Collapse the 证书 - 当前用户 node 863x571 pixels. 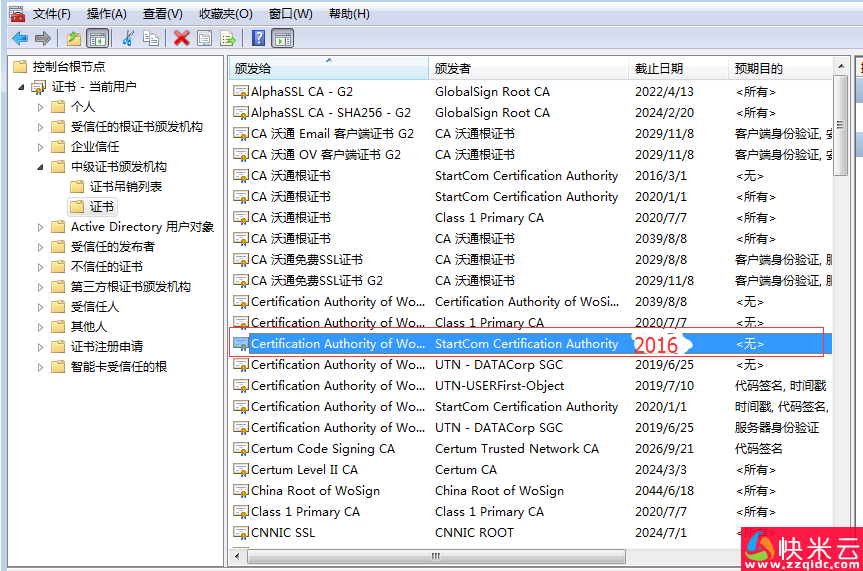pyautogui.click(x=21, y=87)
